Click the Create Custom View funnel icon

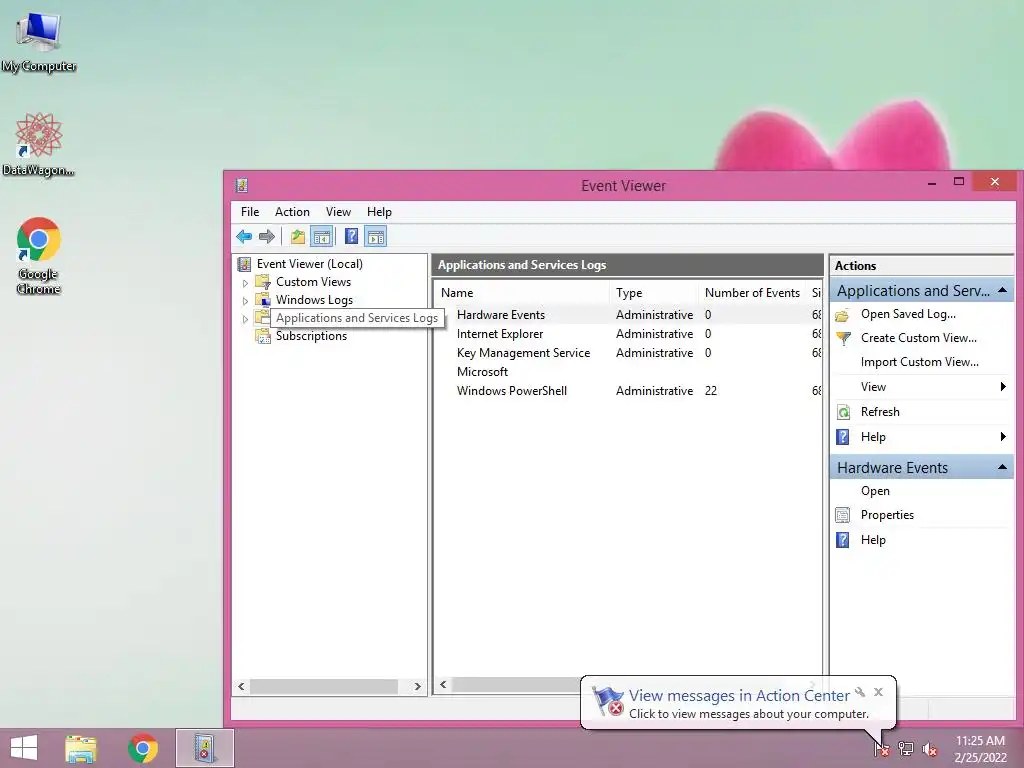point(843,338)
